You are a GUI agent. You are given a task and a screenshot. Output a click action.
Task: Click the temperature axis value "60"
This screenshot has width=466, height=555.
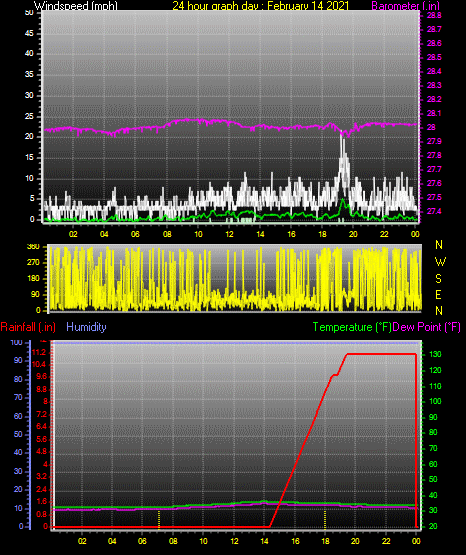point(433,464)
